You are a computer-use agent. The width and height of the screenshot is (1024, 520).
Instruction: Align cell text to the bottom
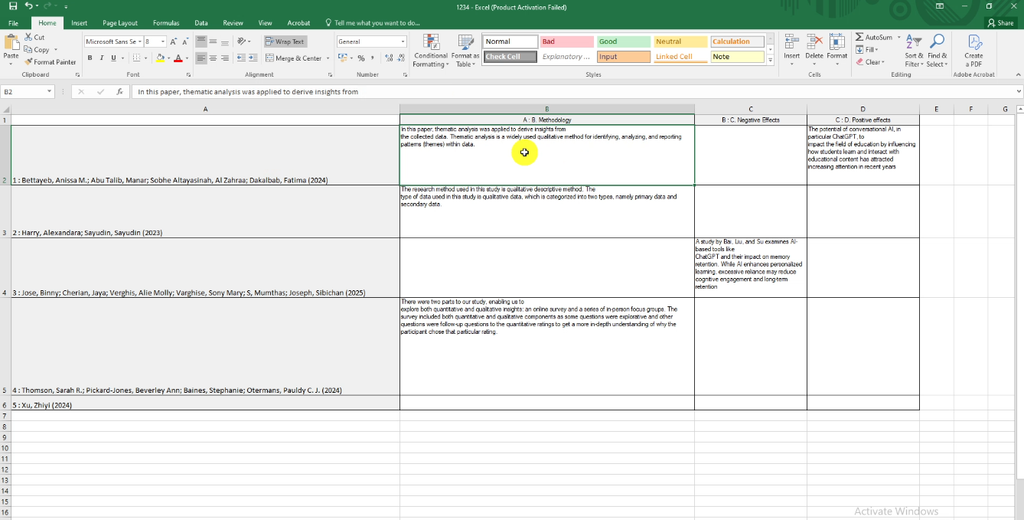(x=225, y=42)
